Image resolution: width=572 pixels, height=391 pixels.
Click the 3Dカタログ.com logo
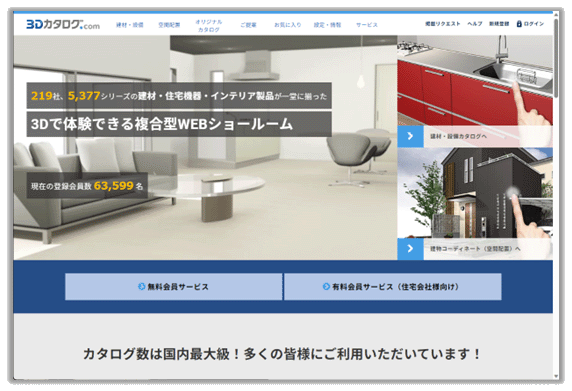(63, 24)
